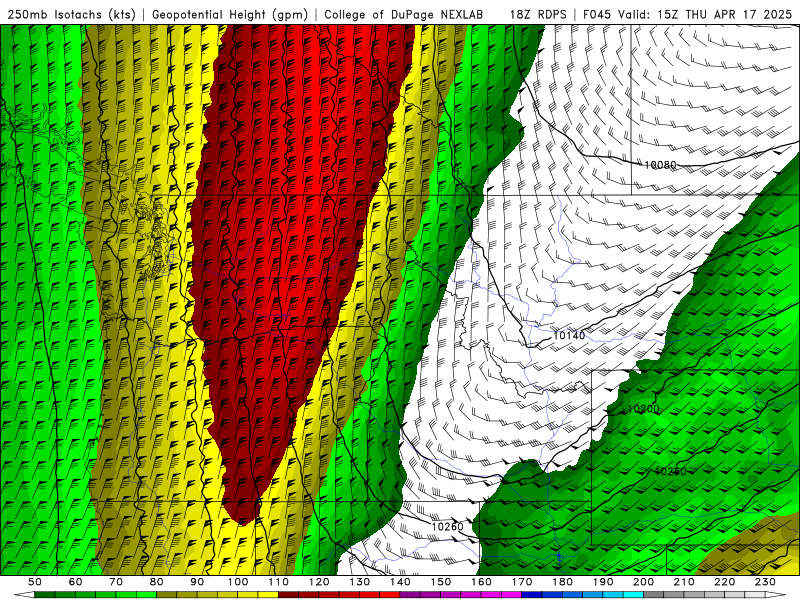Click the 70 knot colorbar label
Image resolution: width=800 pixels, height=600 pixels.
116,582
